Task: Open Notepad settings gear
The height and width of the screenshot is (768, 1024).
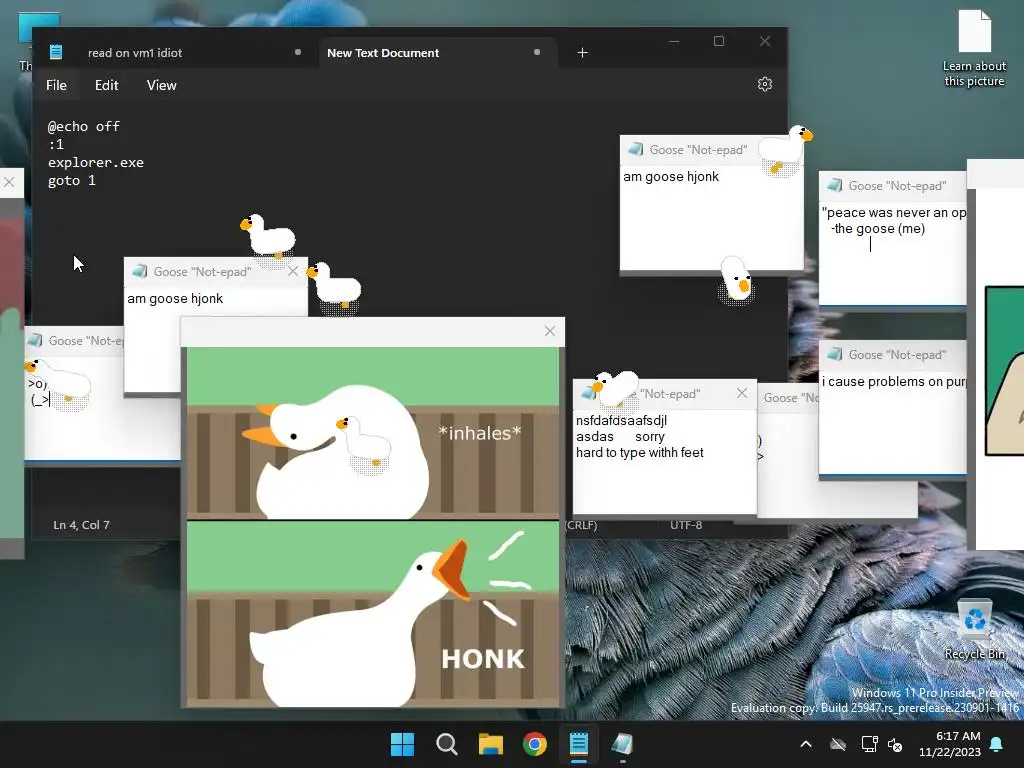Action: 765,84
